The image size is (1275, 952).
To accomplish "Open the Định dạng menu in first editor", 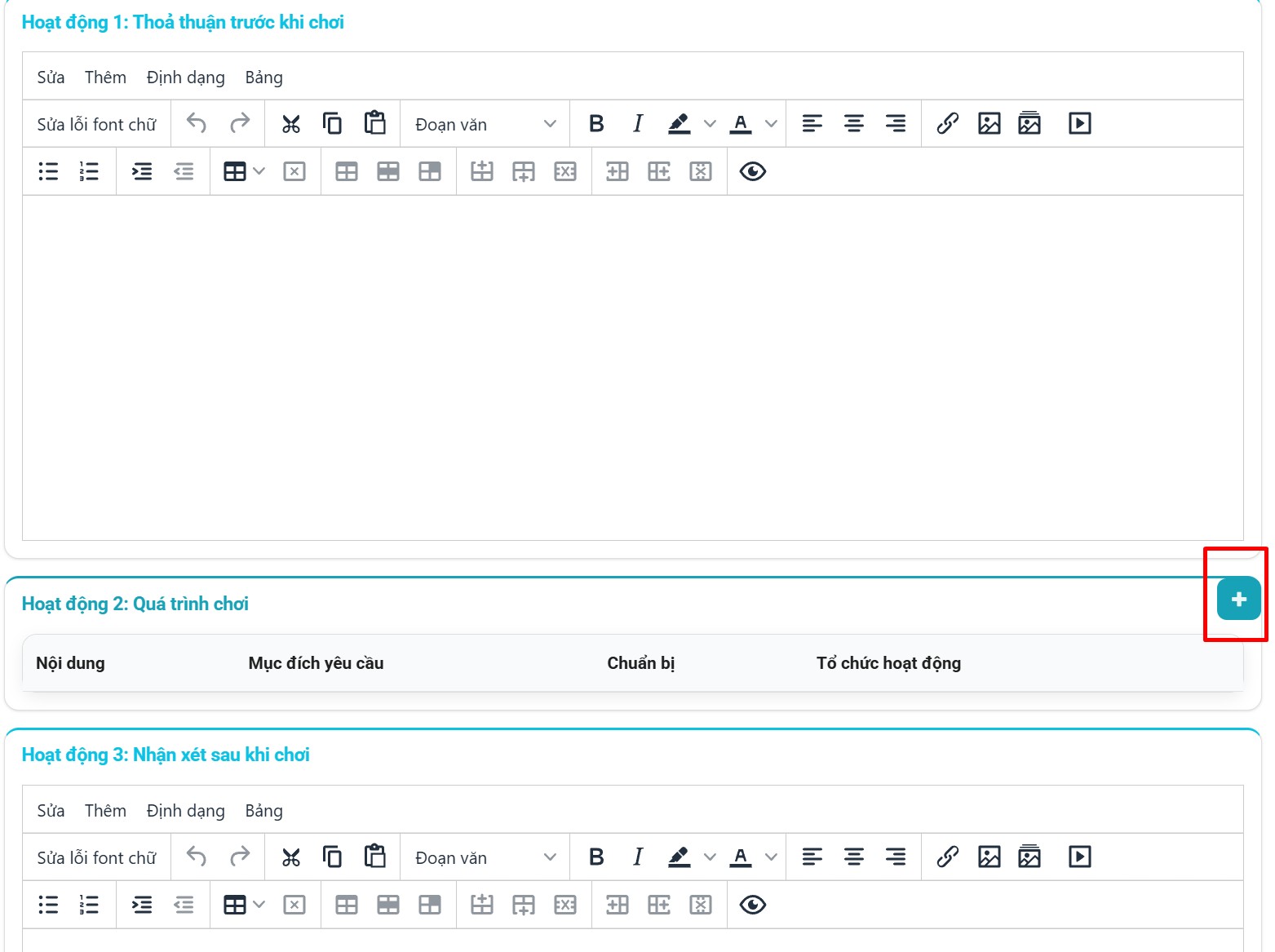I will coord(185,77).
